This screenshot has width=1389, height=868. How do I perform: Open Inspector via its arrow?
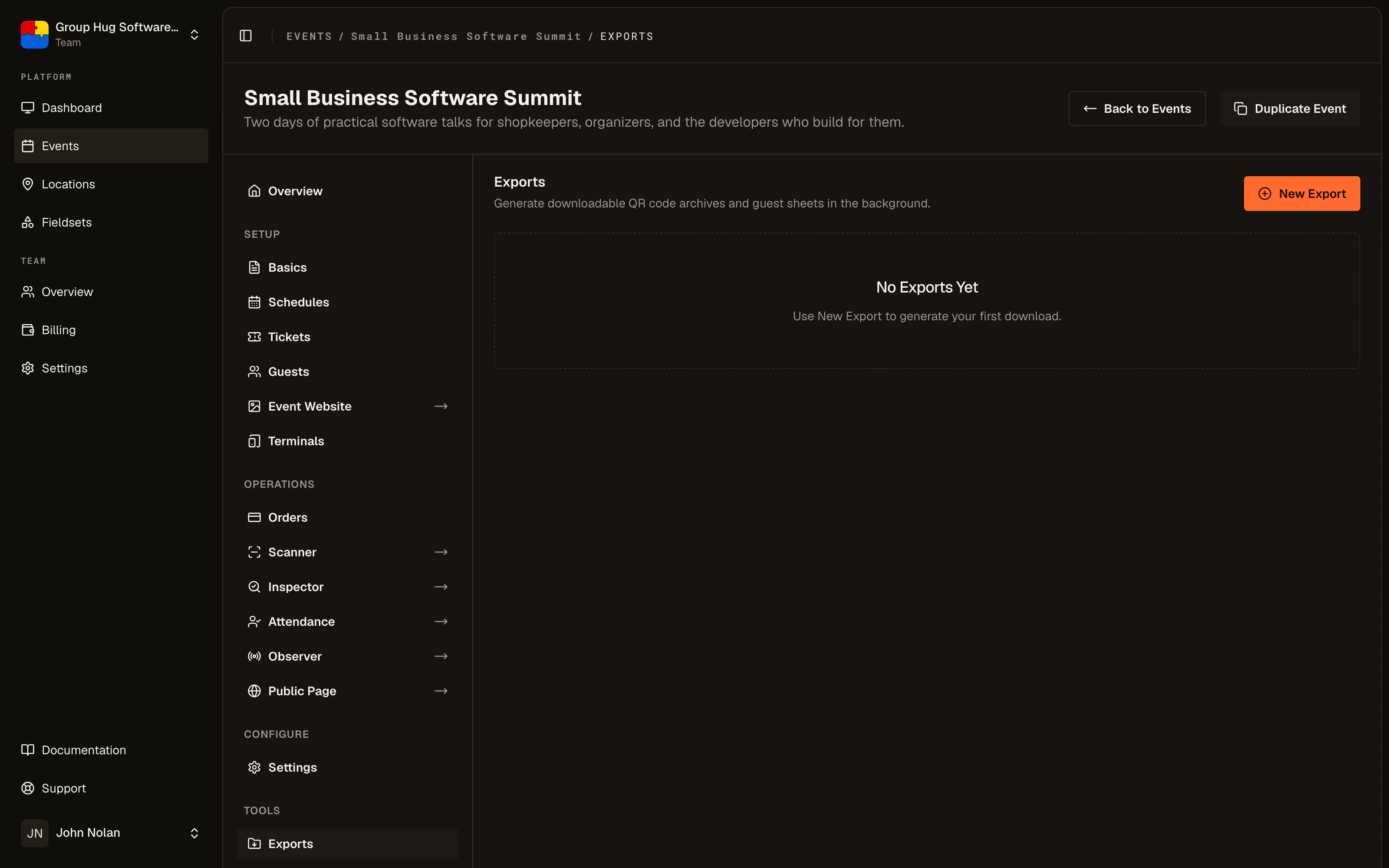(441, 587)
